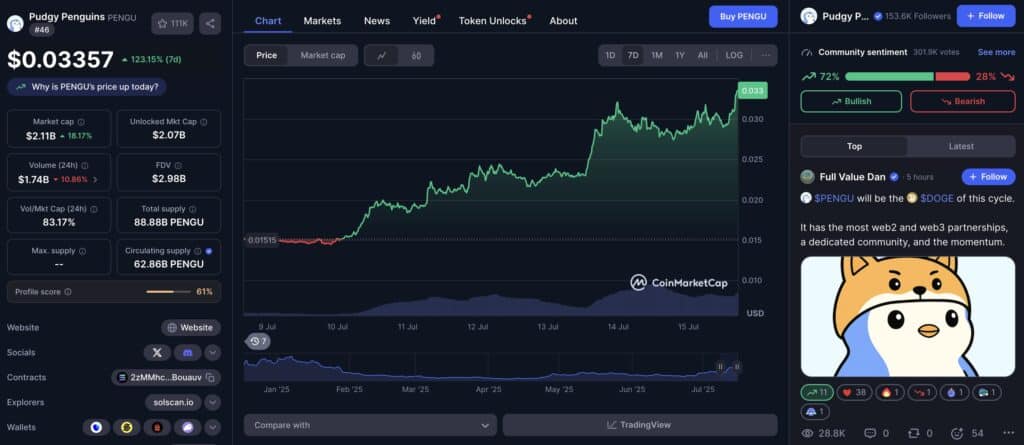Screen dimensions: 1024x445
Task: Open solscan.io explorer link
Action: [x=173, y=403]
